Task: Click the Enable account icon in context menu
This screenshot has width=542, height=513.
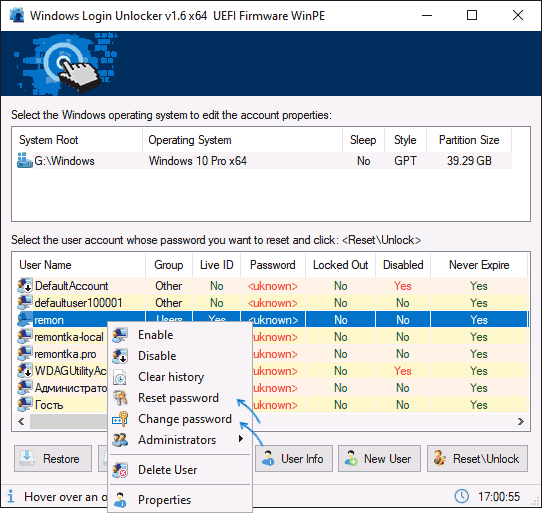Action: click(120, 335)
